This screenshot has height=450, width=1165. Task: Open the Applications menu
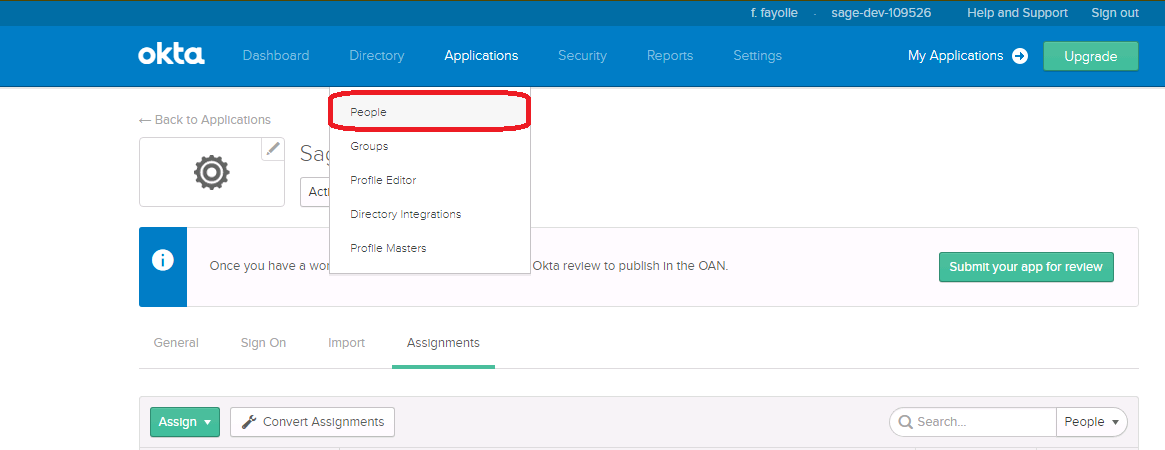pos(481,56)
